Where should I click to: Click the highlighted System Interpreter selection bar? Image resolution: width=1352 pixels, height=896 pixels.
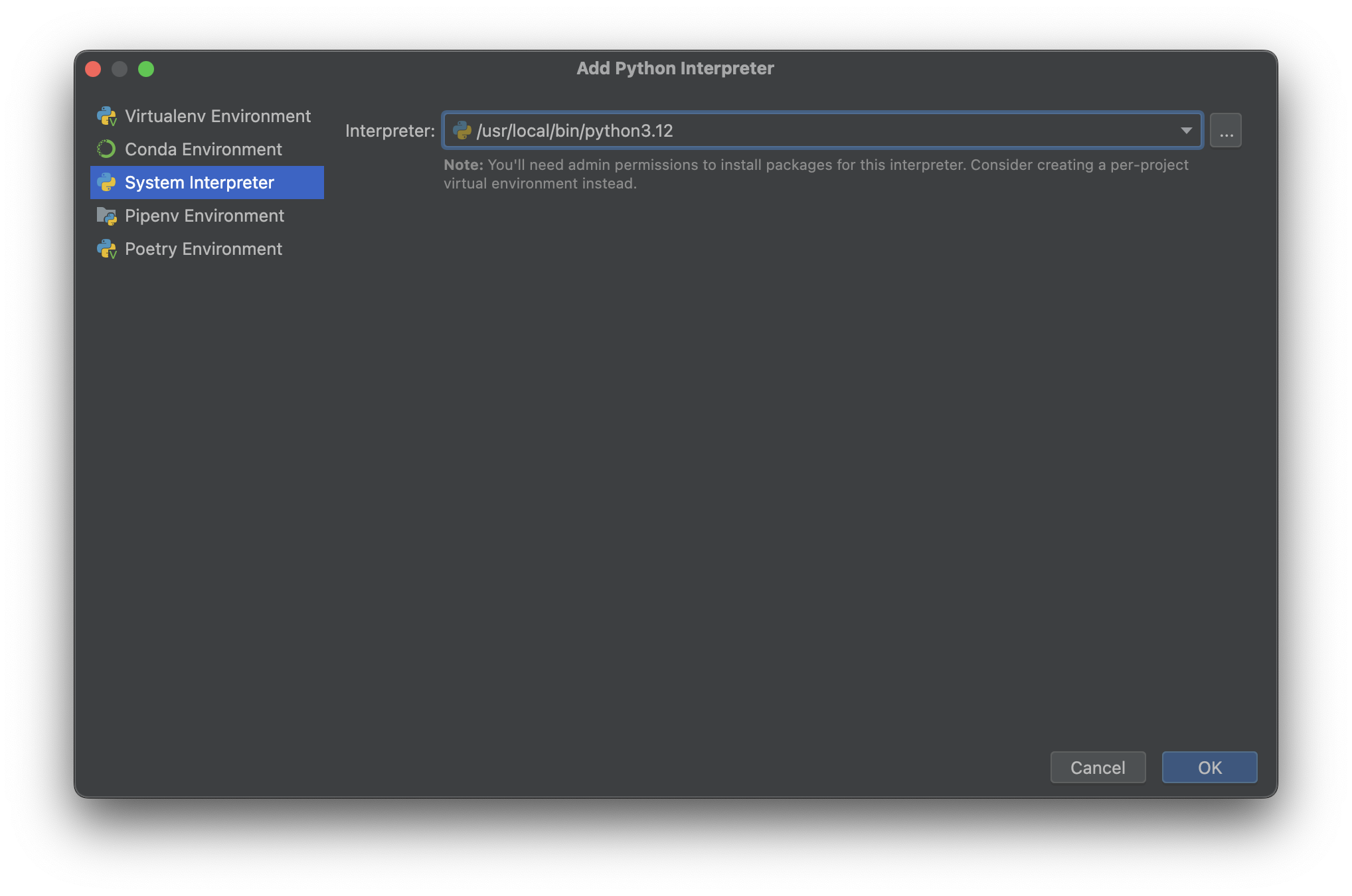(x=207, y=182)
